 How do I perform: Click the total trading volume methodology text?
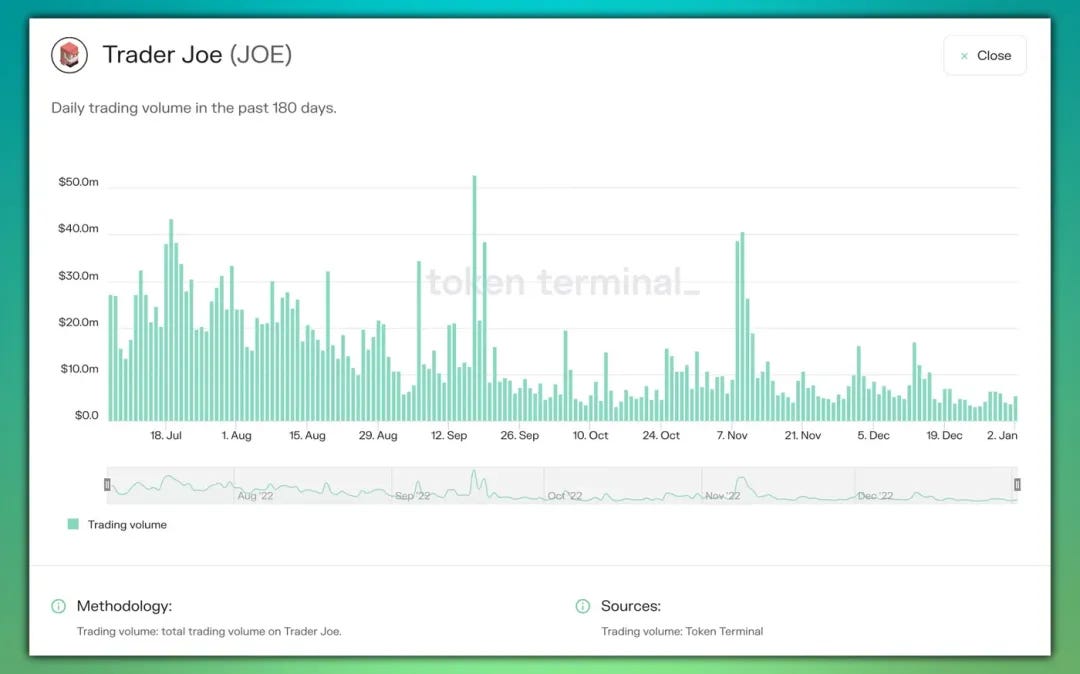pyautogui.click(x=209, y=631)
